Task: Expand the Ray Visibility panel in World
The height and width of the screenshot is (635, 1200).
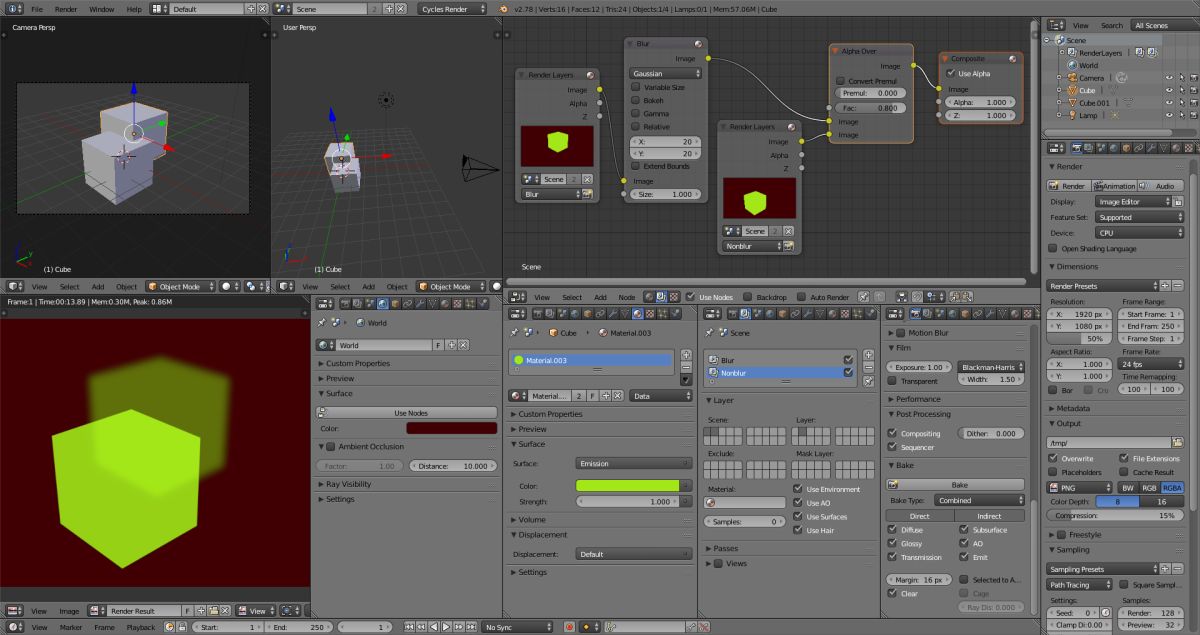Action: 348,484
